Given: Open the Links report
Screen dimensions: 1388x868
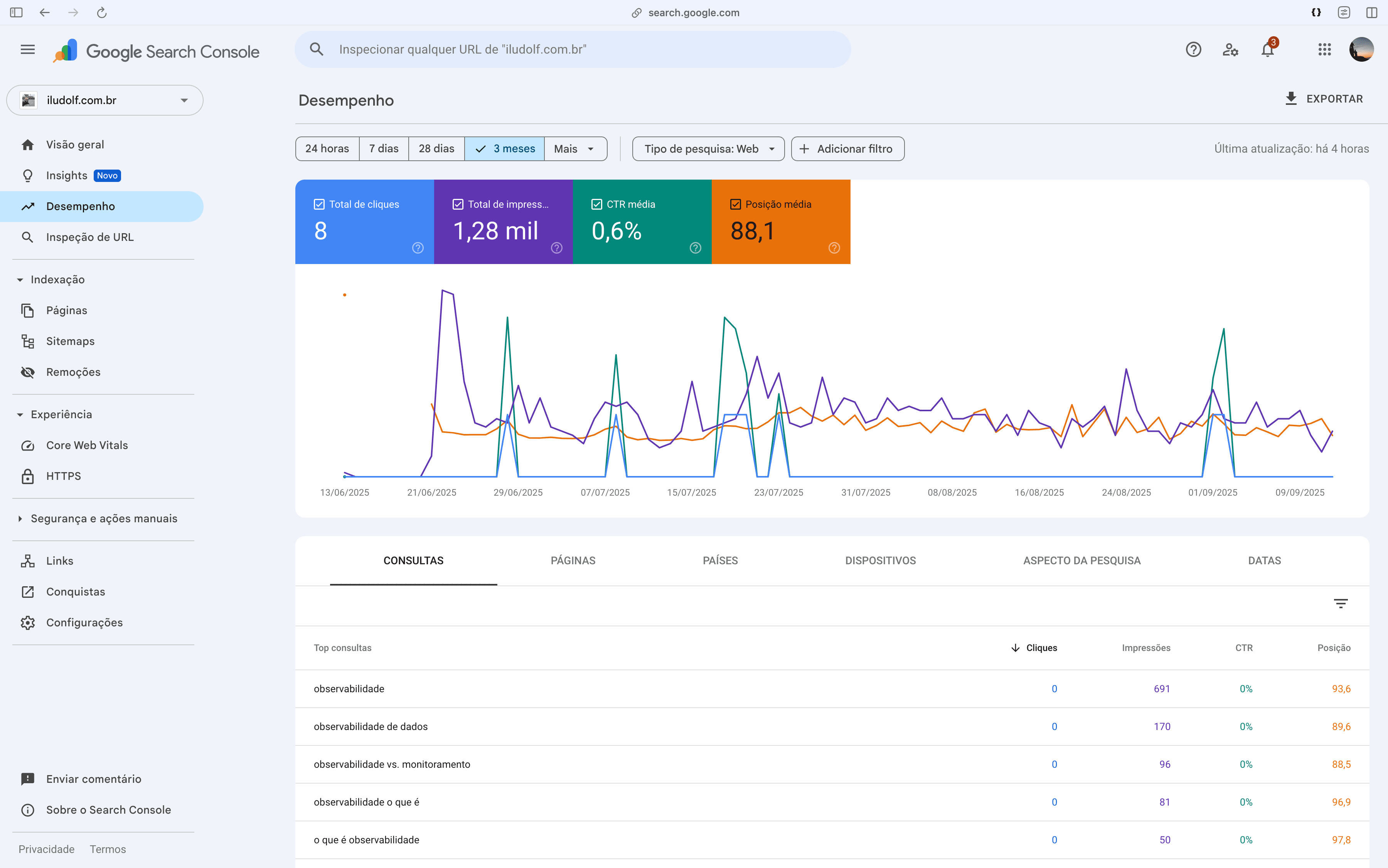Looking at the screenshot, I should [x=60, y=560].
